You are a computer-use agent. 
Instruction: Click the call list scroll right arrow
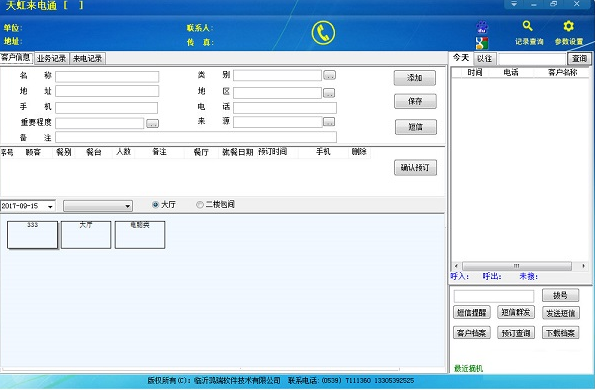click(x=583, y=266)
